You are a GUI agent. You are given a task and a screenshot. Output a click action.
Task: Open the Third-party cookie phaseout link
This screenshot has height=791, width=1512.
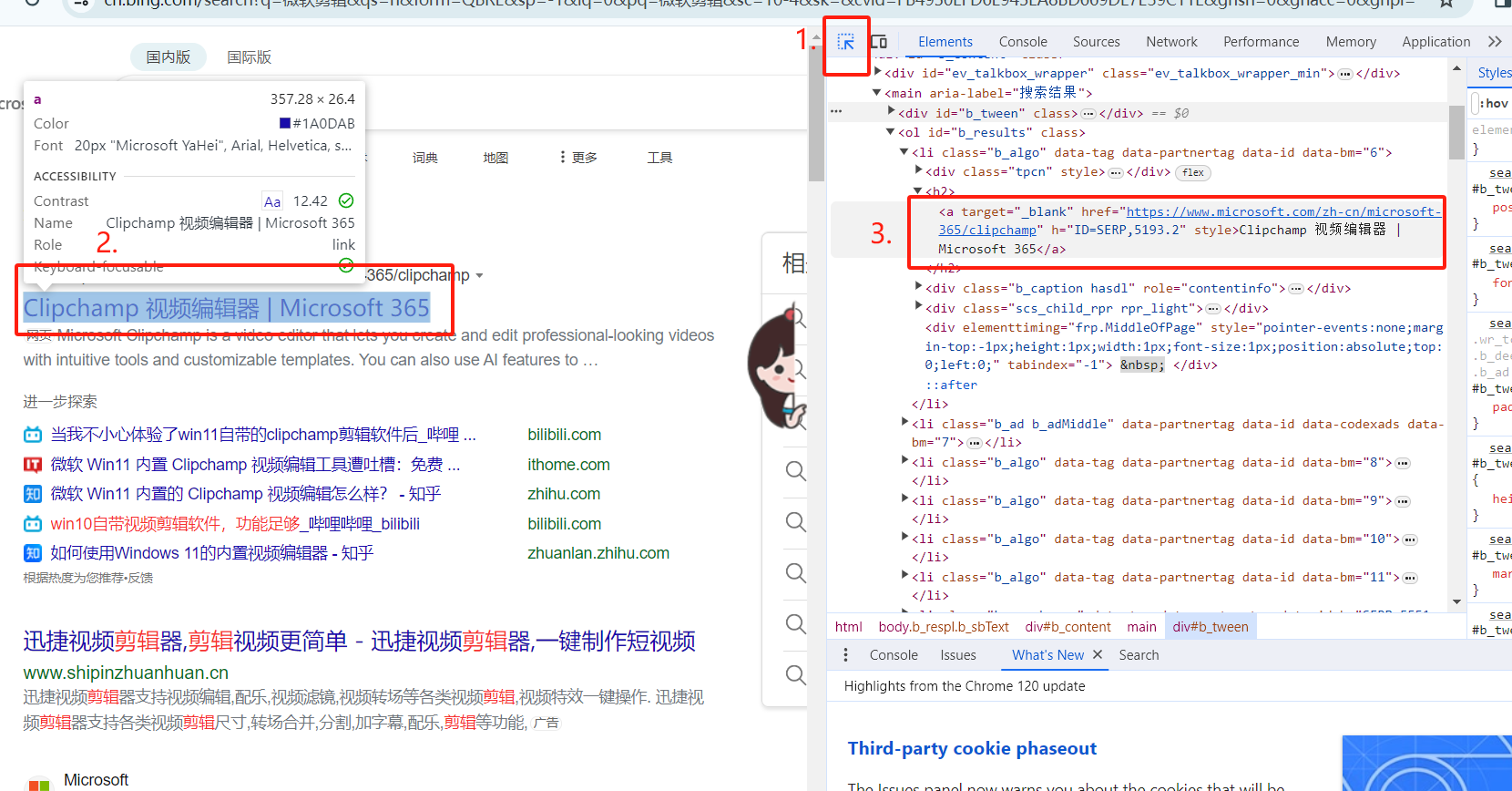972,749
